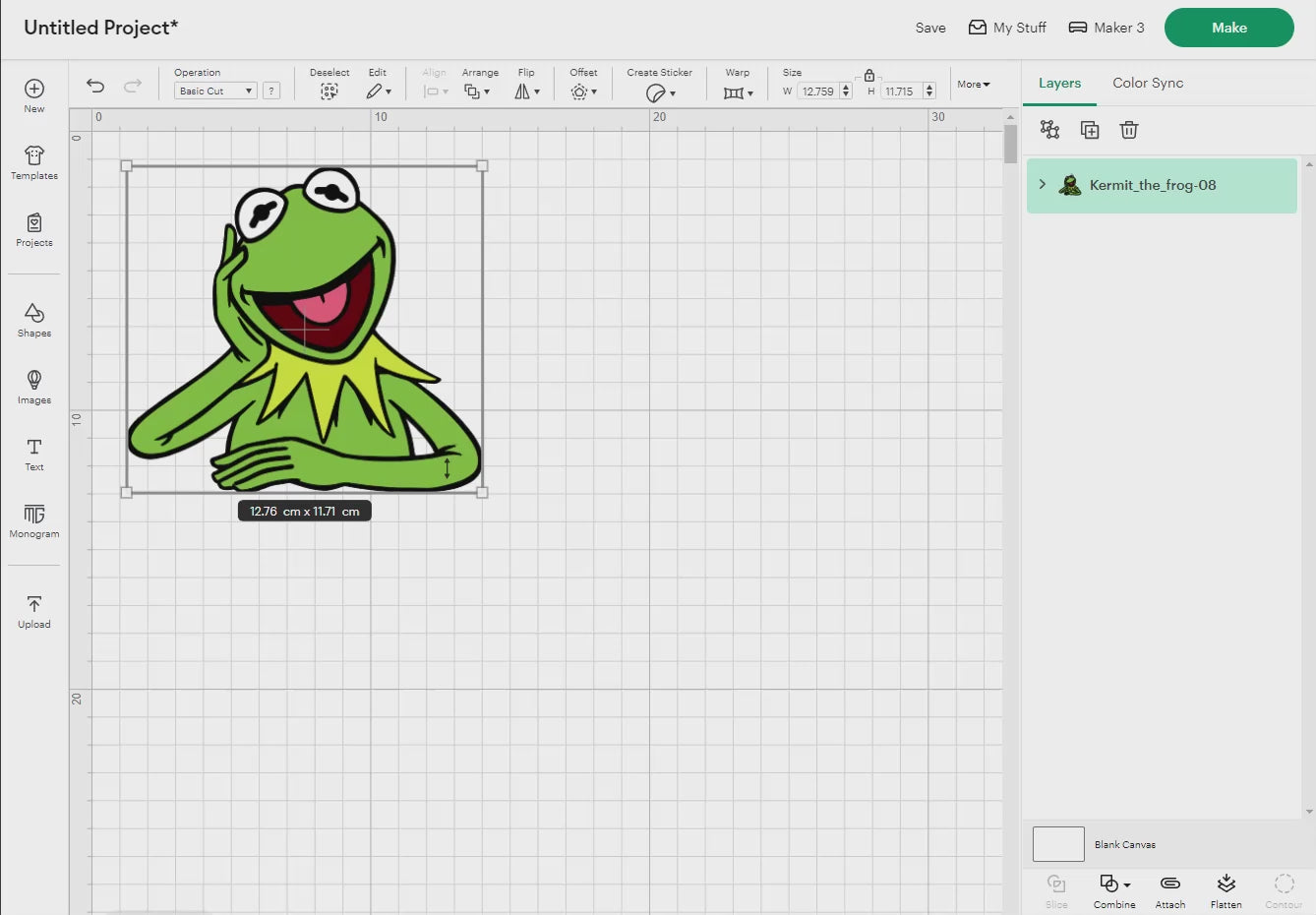Click the 12.76 cm x 11.71 cm label
1316x915 pixels.
click(x=305, y=512)
